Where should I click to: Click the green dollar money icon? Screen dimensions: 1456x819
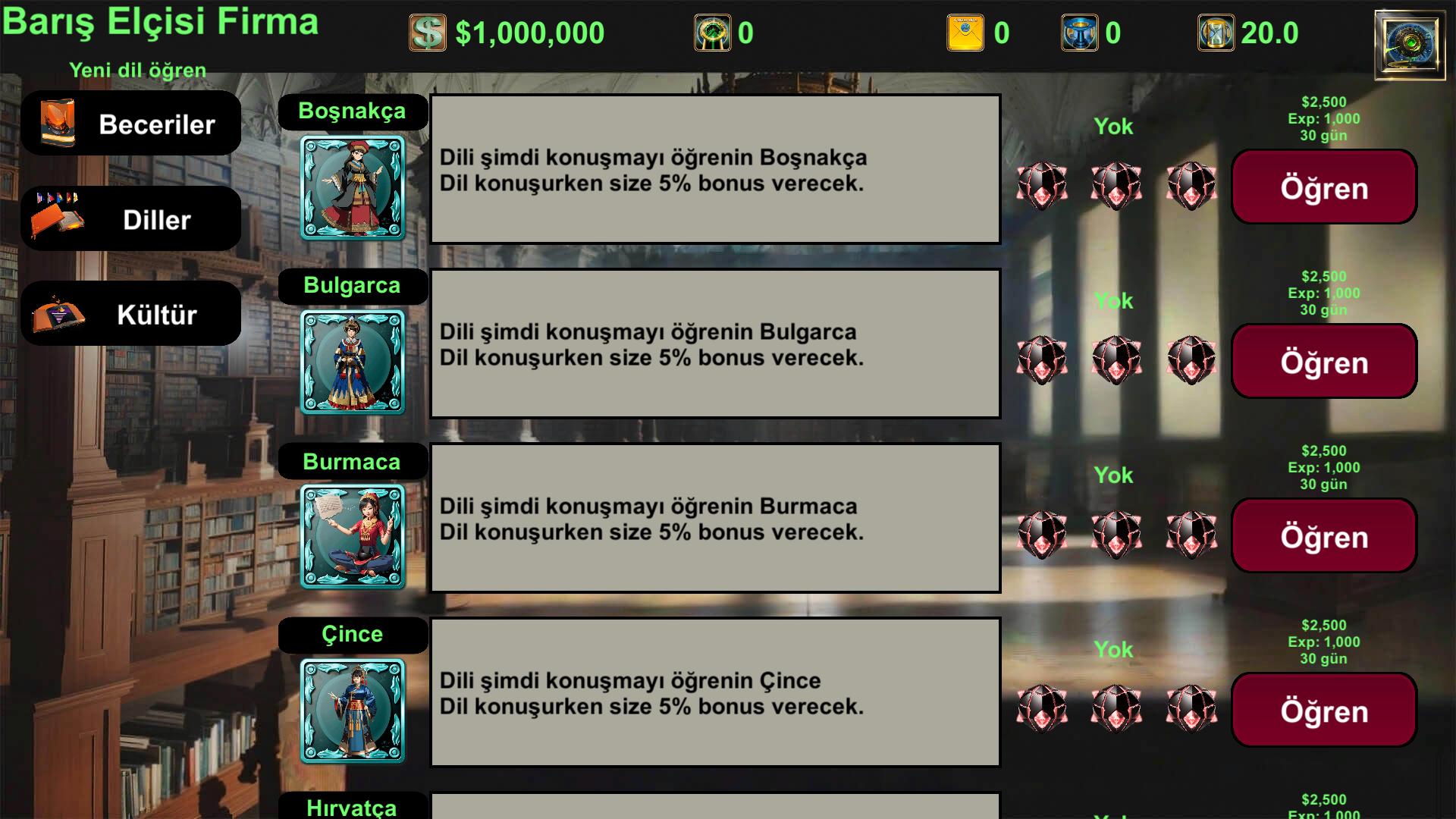[428, 33]
